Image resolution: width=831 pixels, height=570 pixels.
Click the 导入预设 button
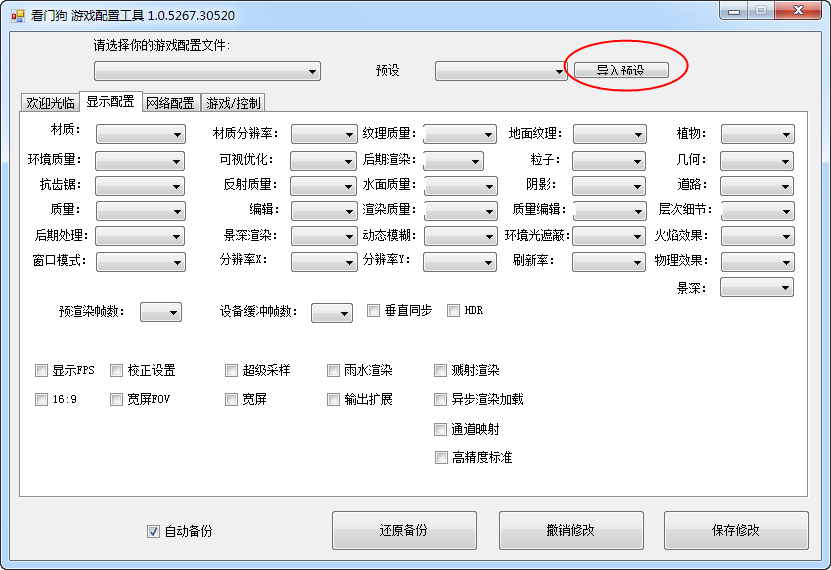[621, 70]
